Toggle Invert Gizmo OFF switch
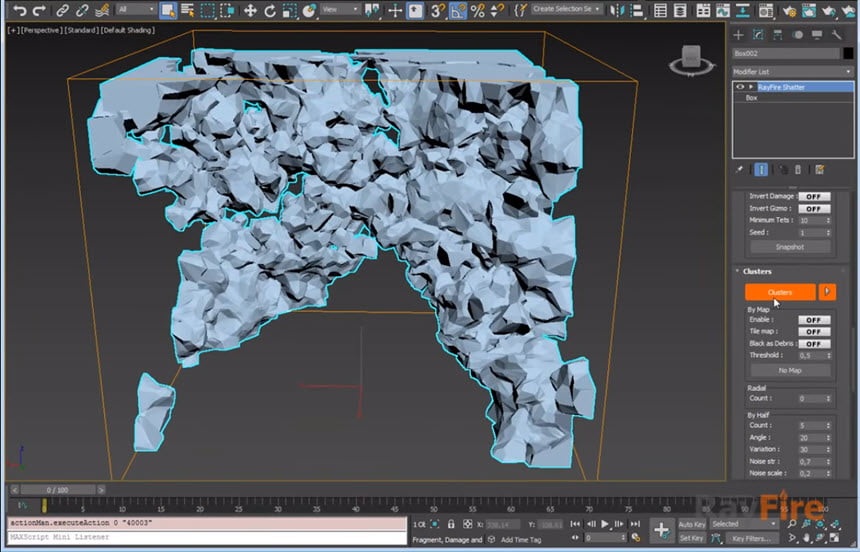860x552 pixels. (x=814, y=209)
